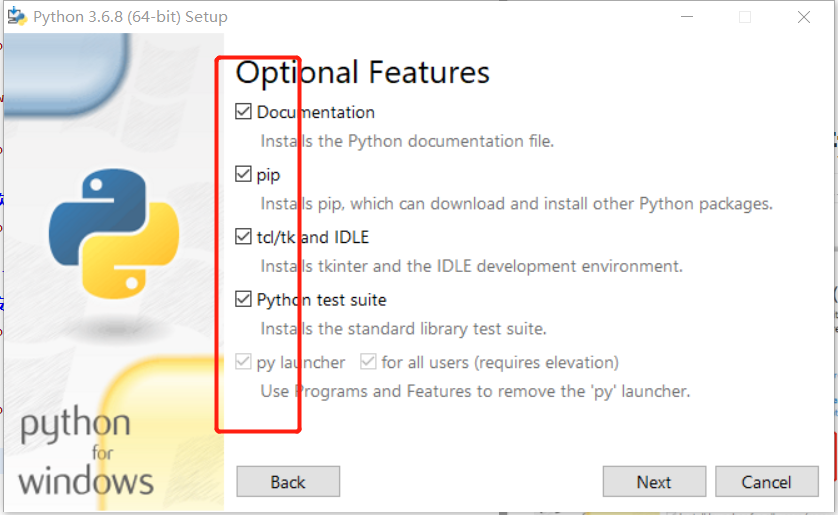
Task: Cancel the Python installation
Action: tap(766, 482)
